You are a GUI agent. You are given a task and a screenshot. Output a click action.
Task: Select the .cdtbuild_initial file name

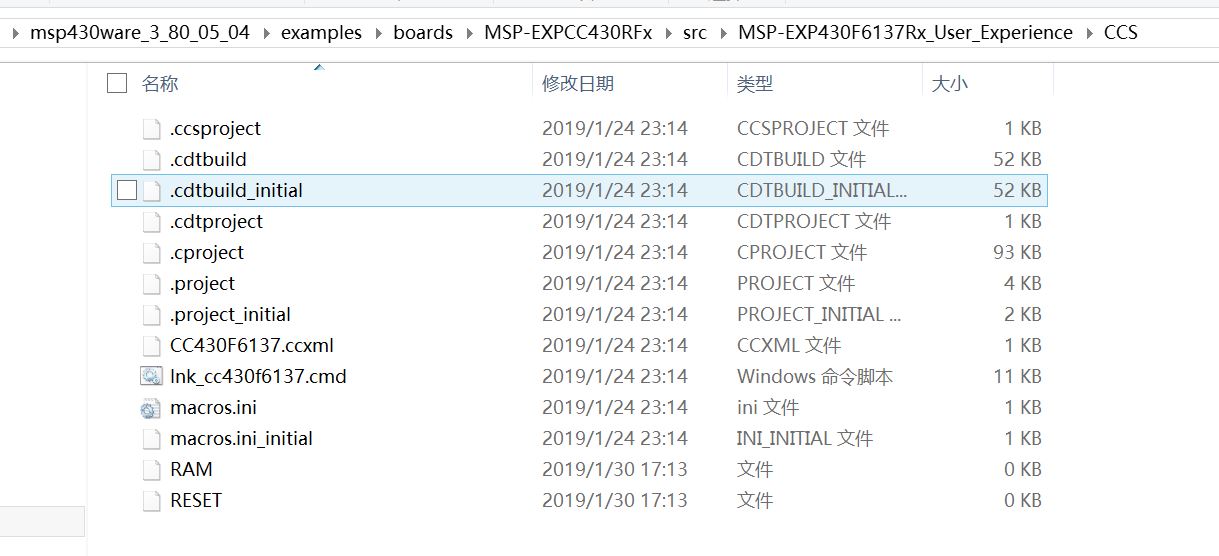click(236, 191)
